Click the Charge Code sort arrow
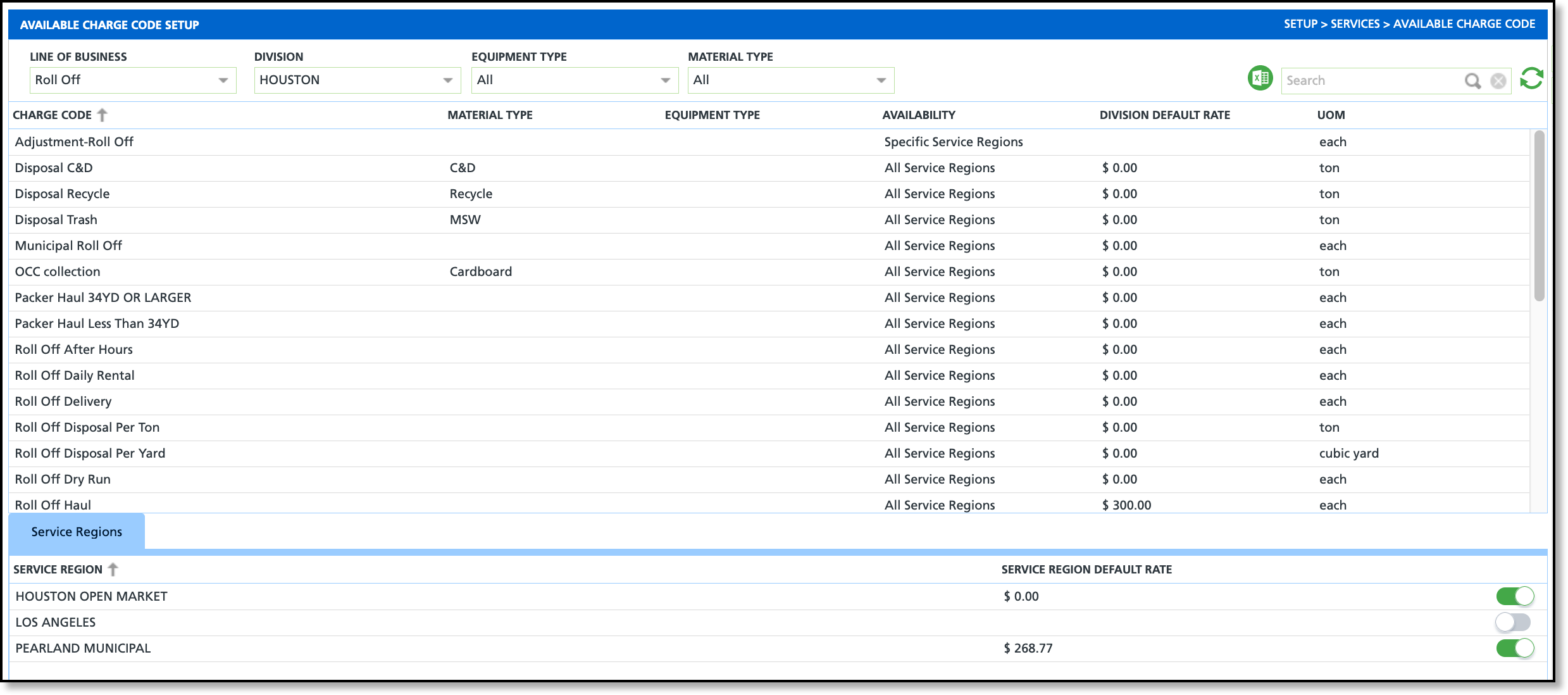The height and width of the screenshot is (695, 1568). 103,115
